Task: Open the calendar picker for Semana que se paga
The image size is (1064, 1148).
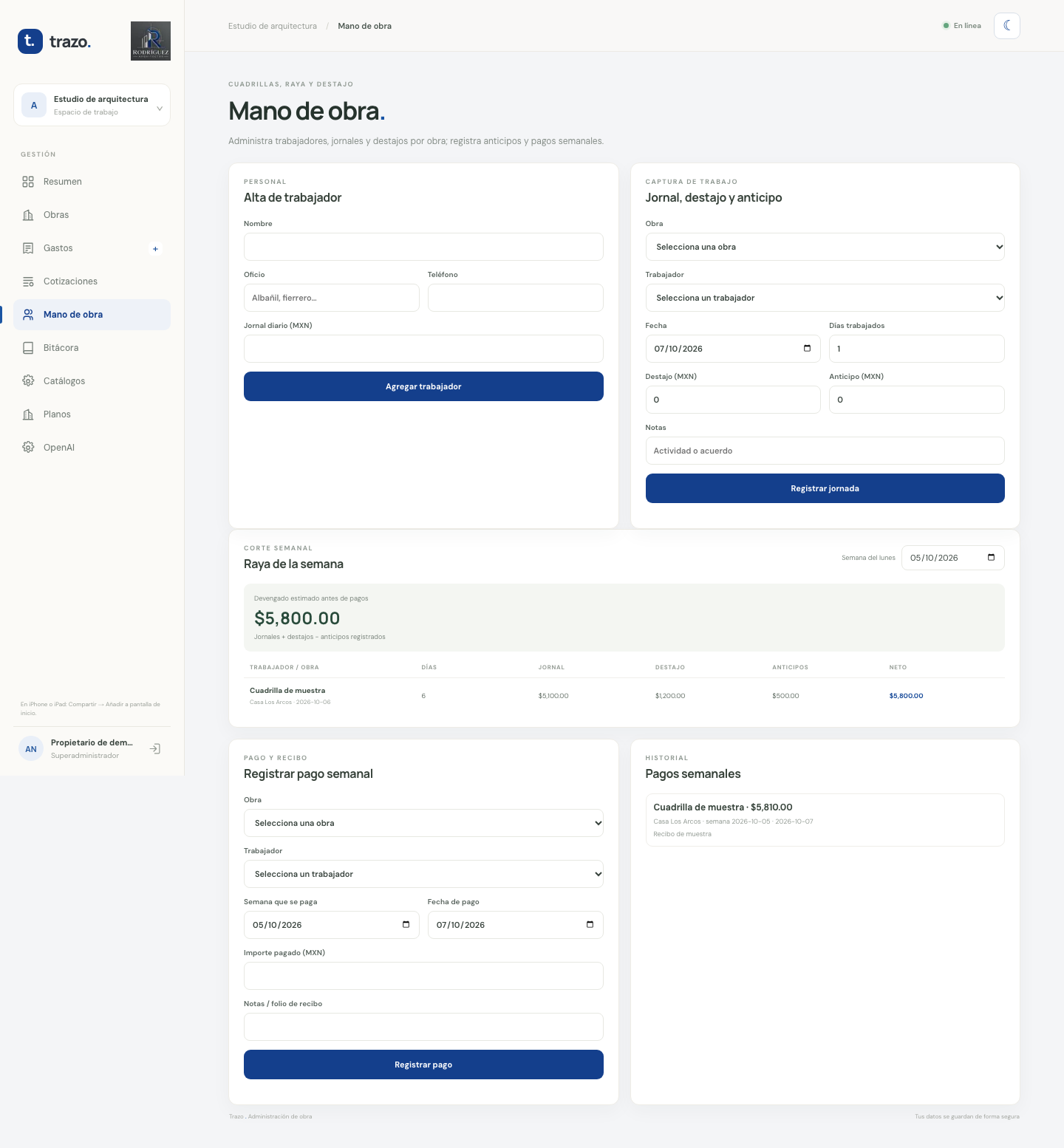Action: [x=406, y=925]
